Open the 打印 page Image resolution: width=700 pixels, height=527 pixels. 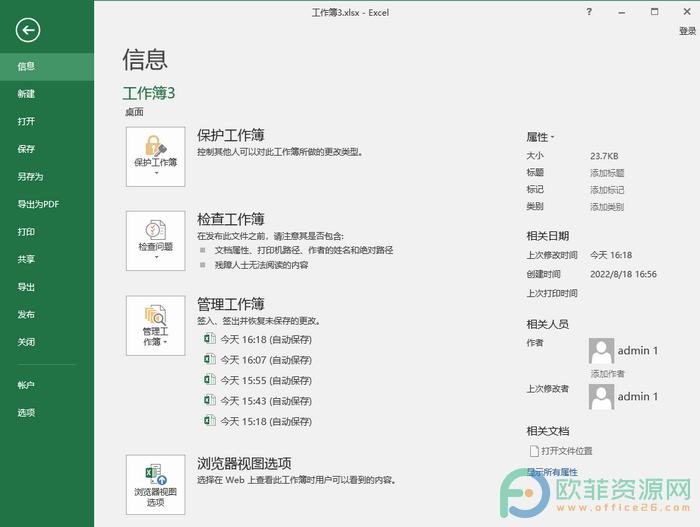click(47, 232)
